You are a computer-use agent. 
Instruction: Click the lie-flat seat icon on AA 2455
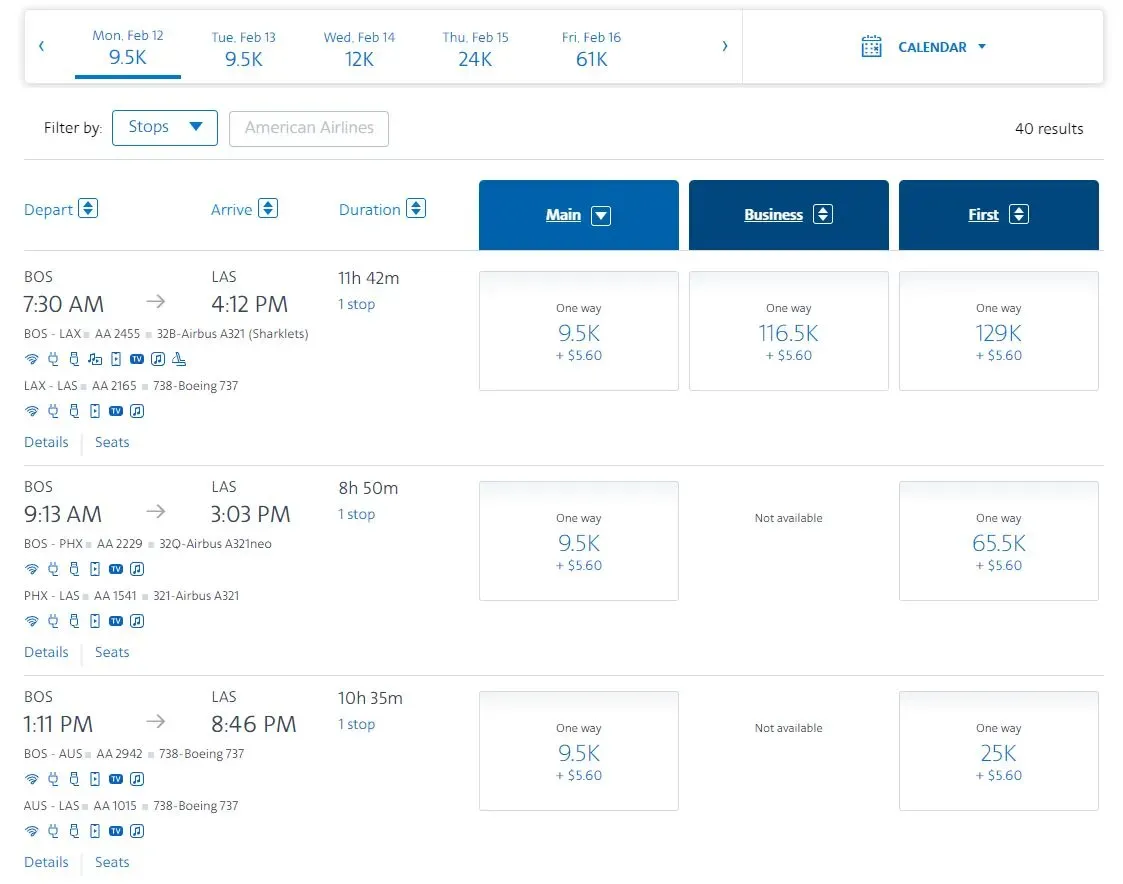click(179, 359)
